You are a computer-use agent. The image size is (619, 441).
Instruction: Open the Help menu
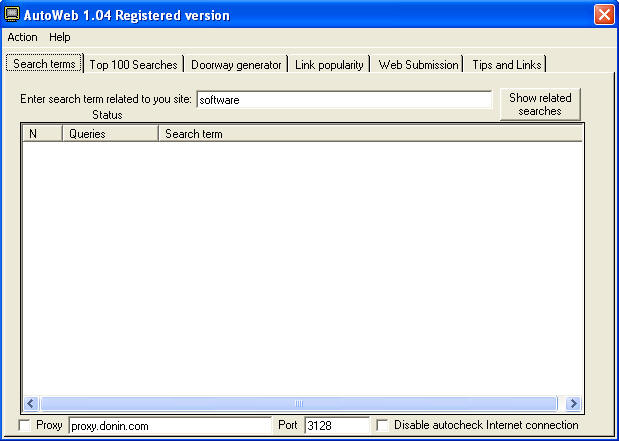click(60, 37)
